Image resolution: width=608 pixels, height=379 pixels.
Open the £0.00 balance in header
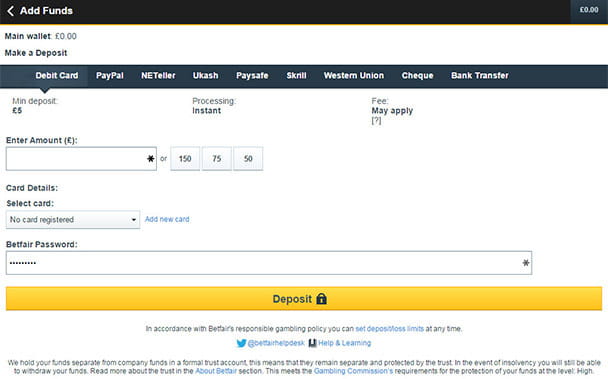click(x=589, y=10)
